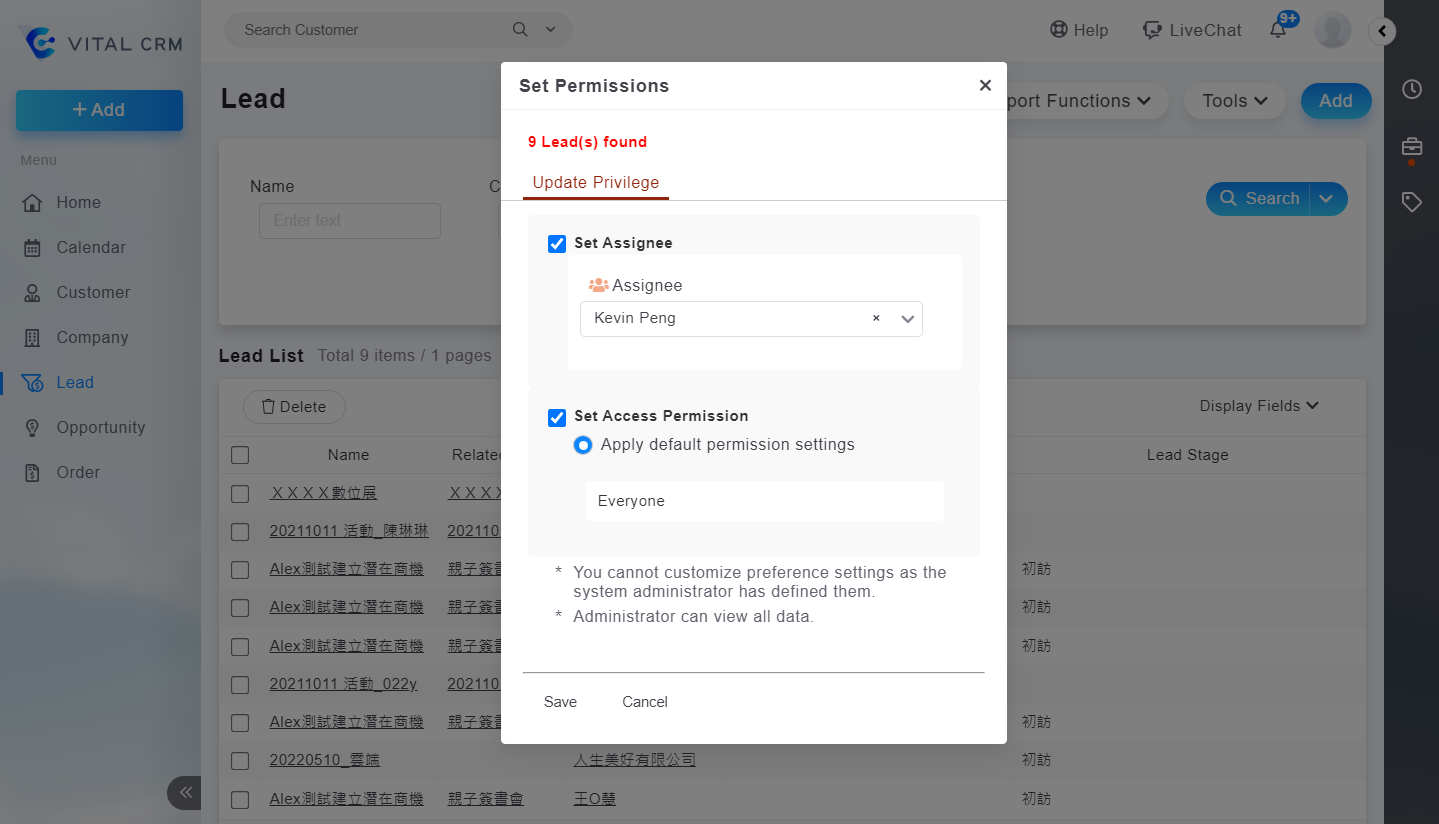This screenshot has width=1439, height=824.
Task: Click the user avatar profile icon
Action: 1332,30
